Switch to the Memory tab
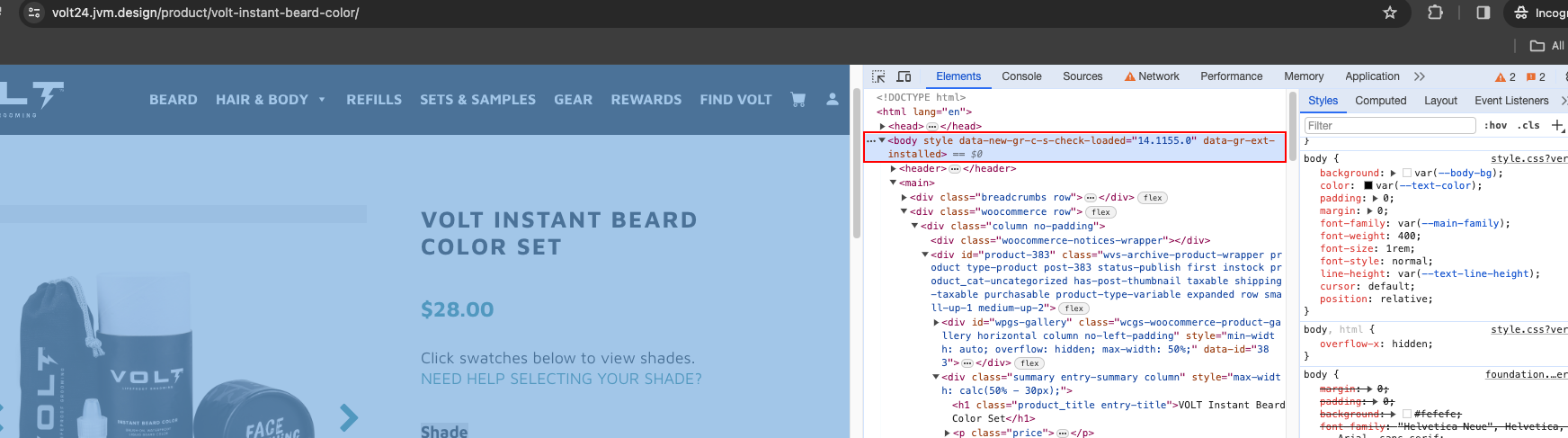Viewport: 1568px width, 438px height. 1304,76
